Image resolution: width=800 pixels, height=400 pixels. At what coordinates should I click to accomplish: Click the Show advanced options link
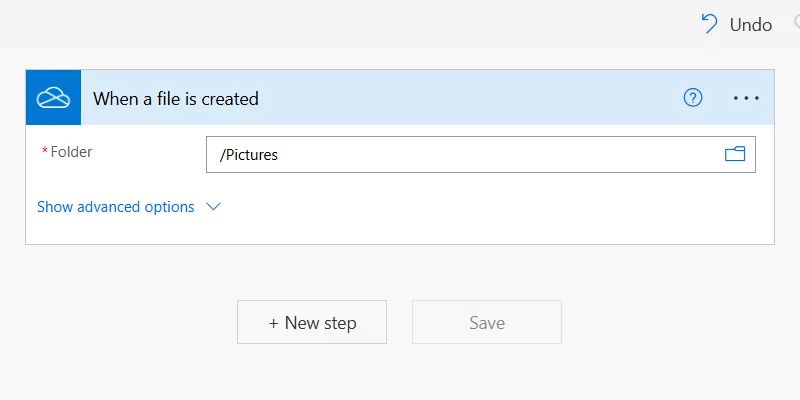pos(116,207)
